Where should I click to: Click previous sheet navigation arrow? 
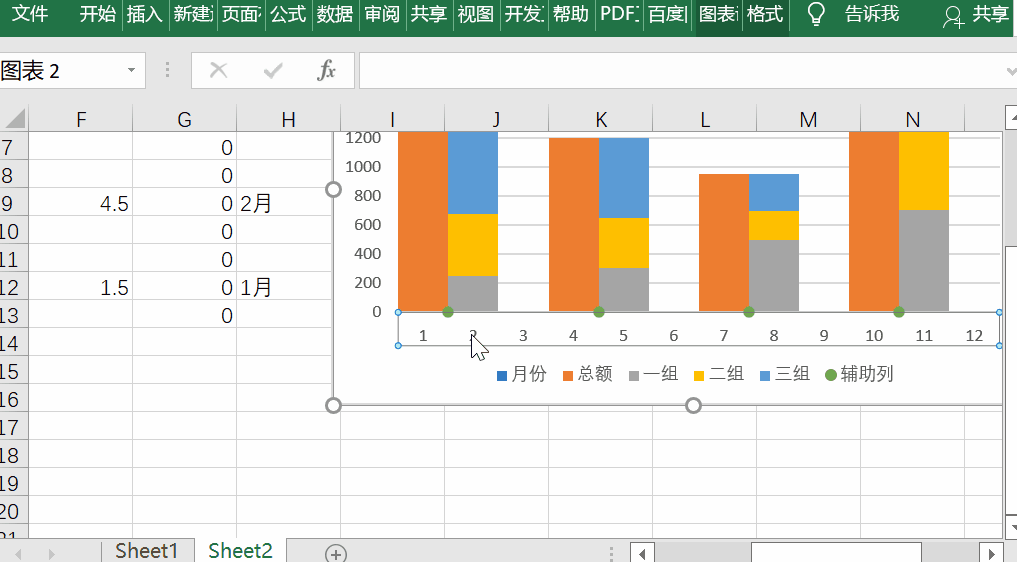(18, 554)
